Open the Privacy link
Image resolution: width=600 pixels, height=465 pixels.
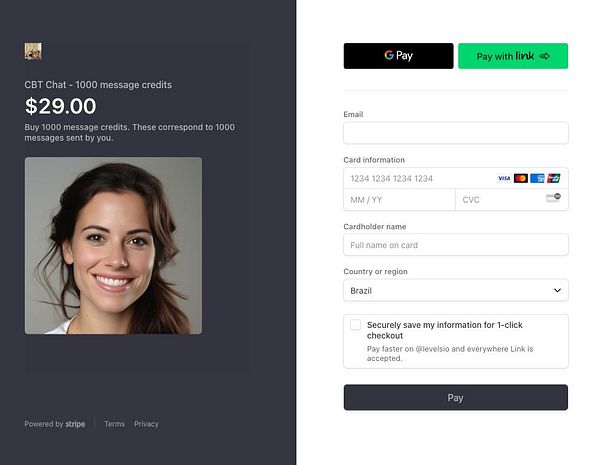click(x=146, y=424)
